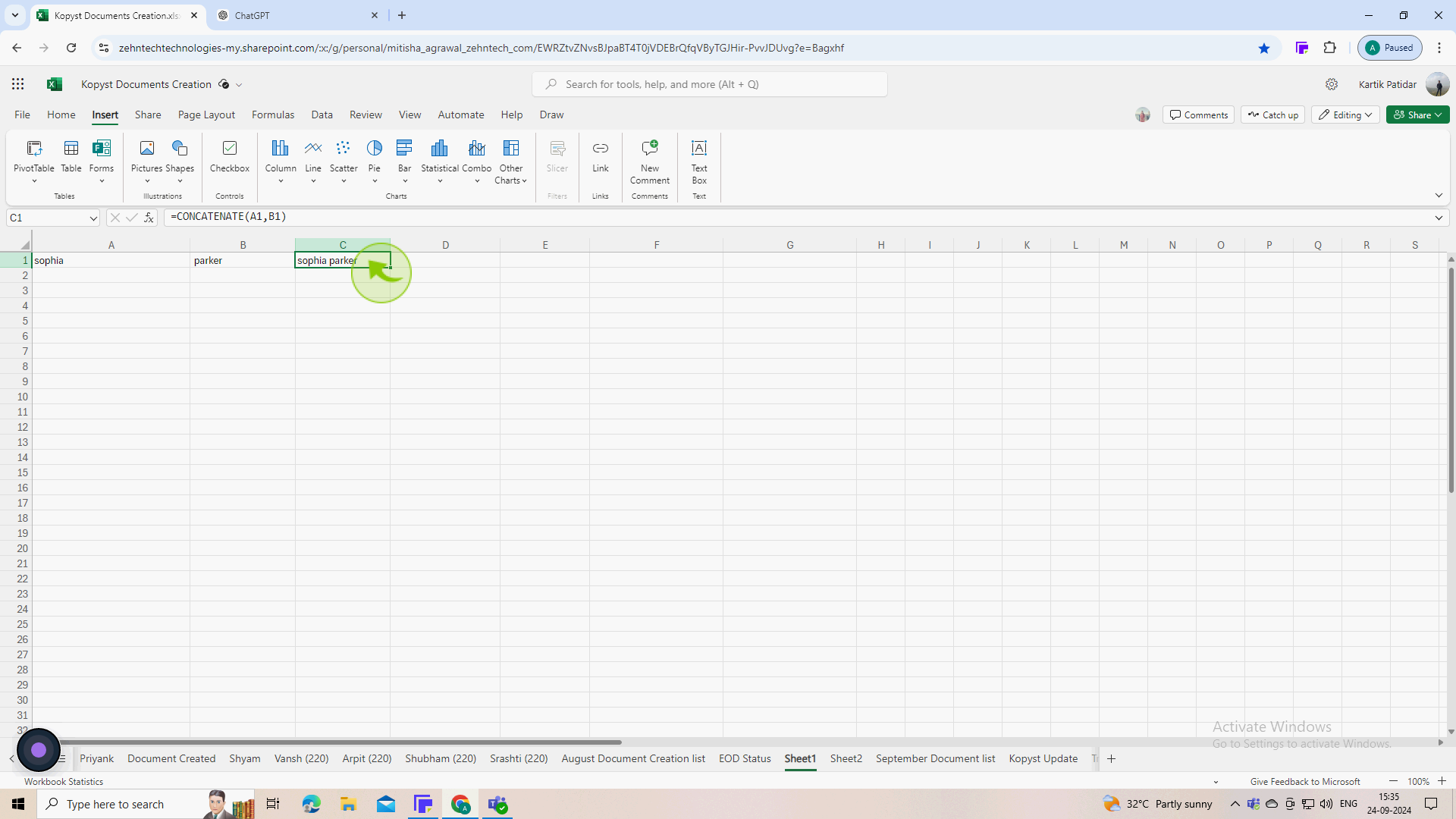The width and height of the screenshot is (1456, 819).
Task: Open File Explorer from the taskbar
Action: (x=348, y=804)
